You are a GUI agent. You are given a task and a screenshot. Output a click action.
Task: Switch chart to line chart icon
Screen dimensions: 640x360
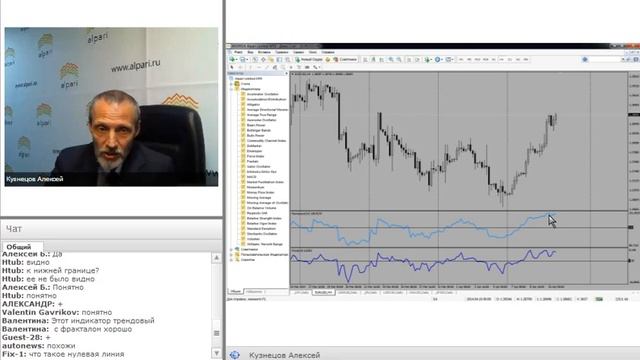point(382,60)
